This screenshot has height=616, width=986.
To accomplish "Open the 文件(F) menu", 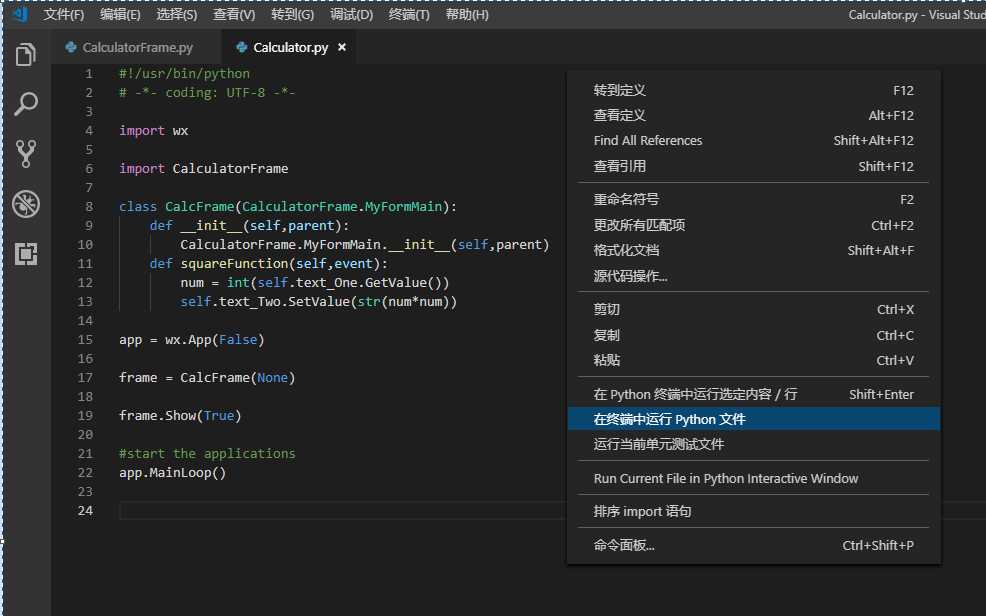I will [64, 14].
